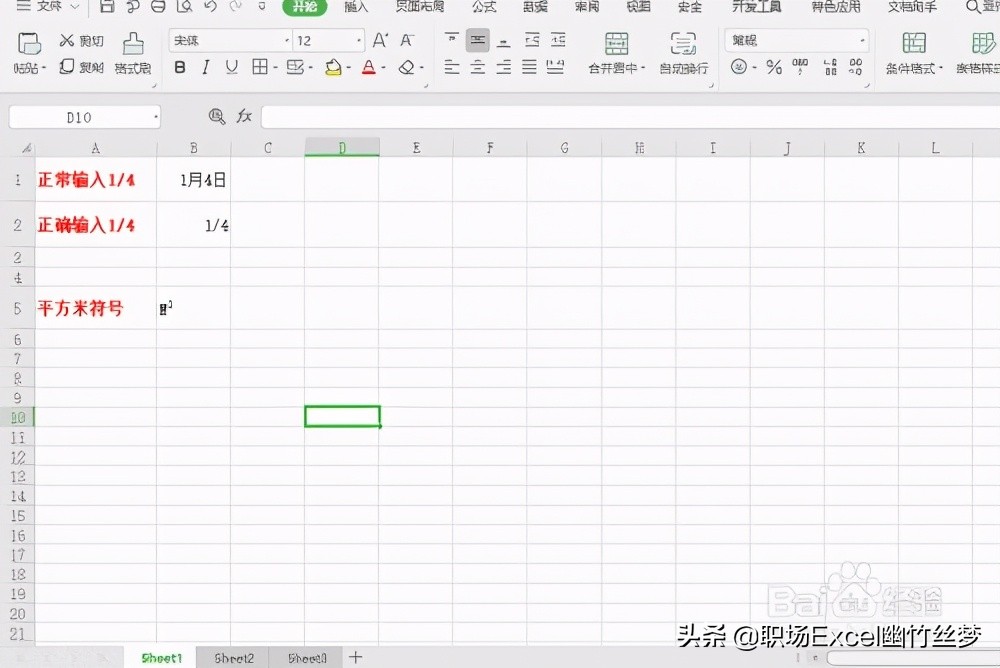This screenshot has width=1000, height=668.
Task: Switch to the 插入 ribbon tab
Action: (x=358, y=8)
